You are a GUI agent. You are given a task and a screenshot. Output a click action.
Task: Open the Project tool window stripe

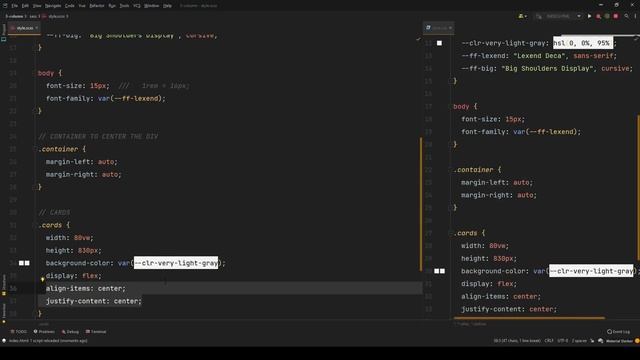click(4, 33)
